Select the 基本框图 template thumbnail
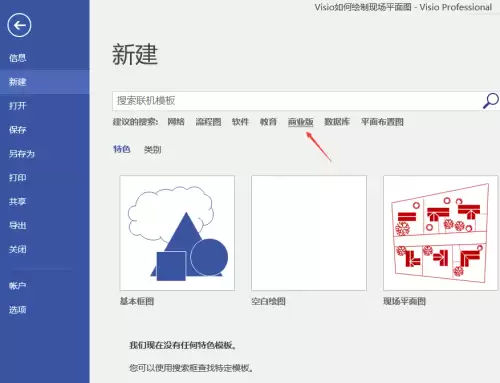500x383 pixels. click(x=177, y=233)
